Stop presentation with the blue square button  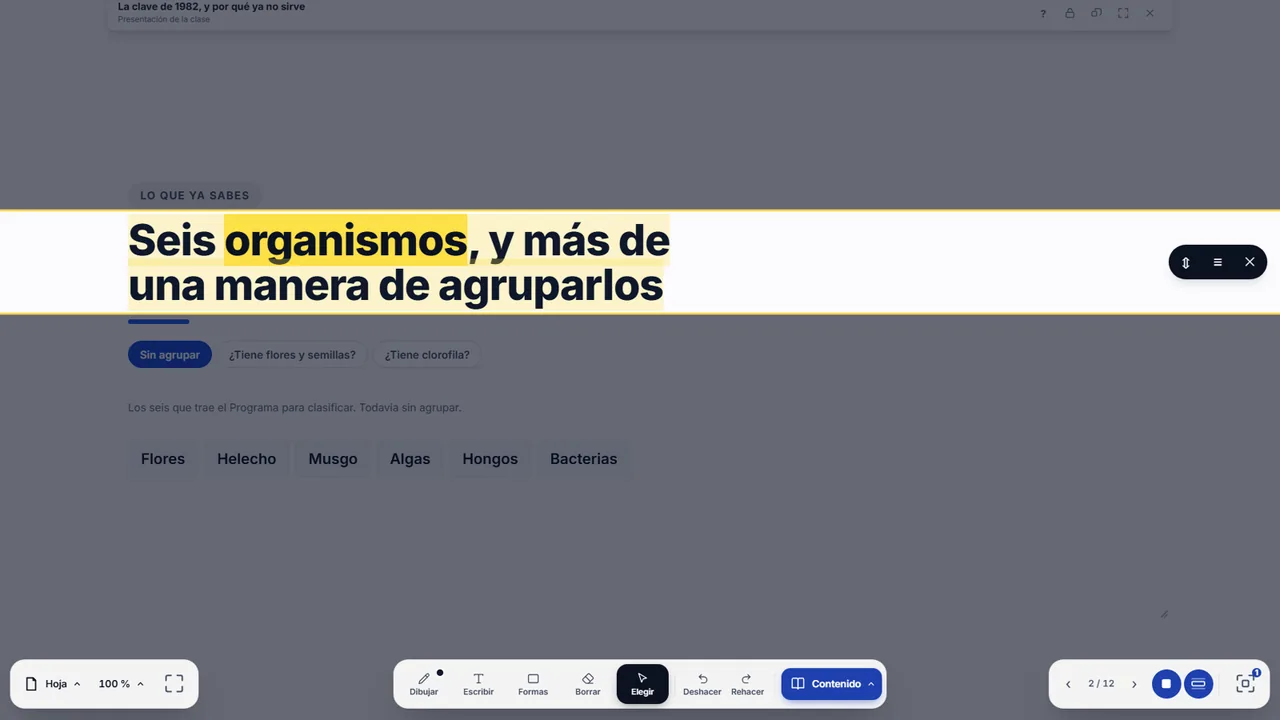(x=1166, y=684)
